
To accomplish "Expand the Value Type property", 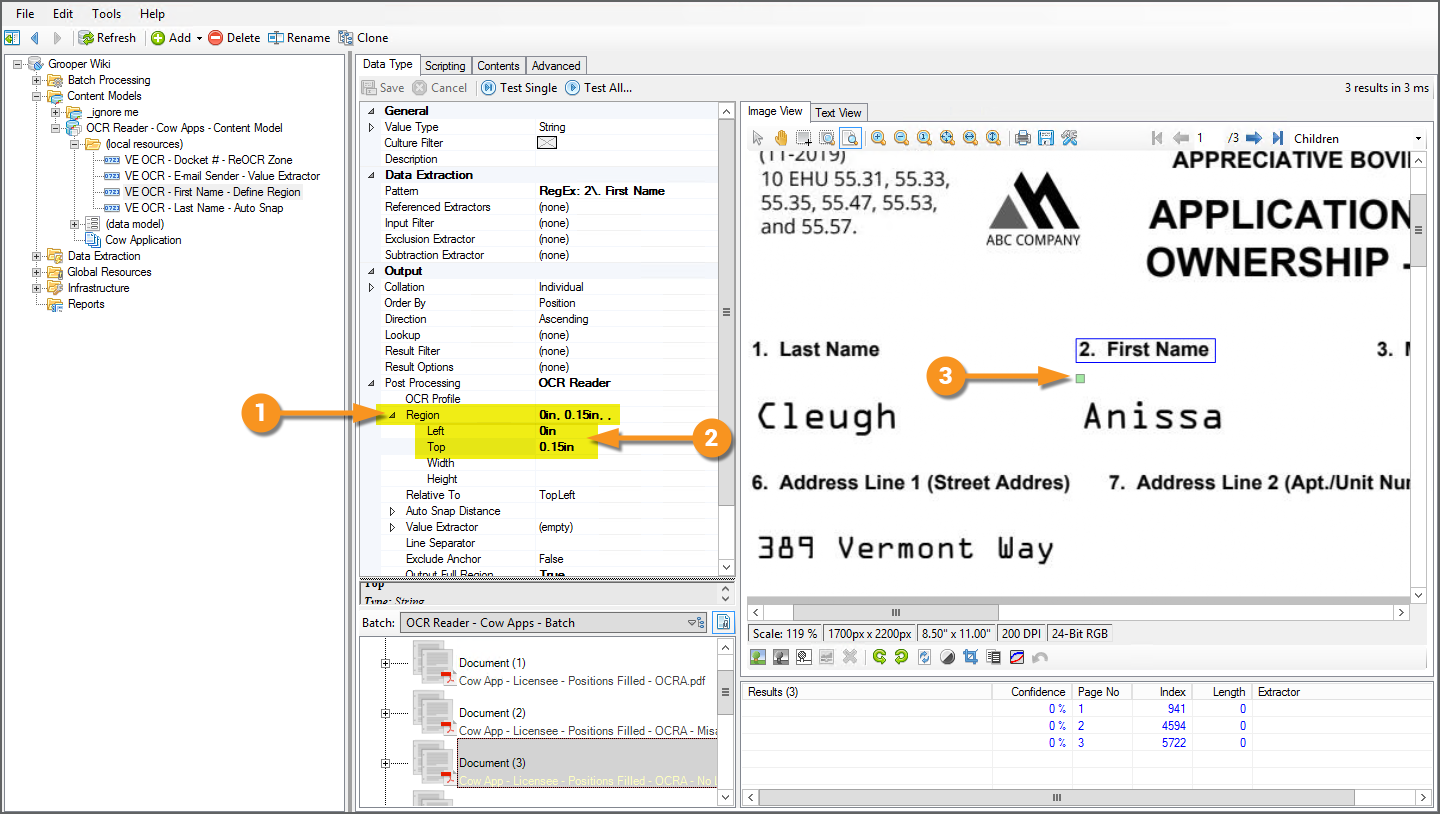I will coord(372,127).
